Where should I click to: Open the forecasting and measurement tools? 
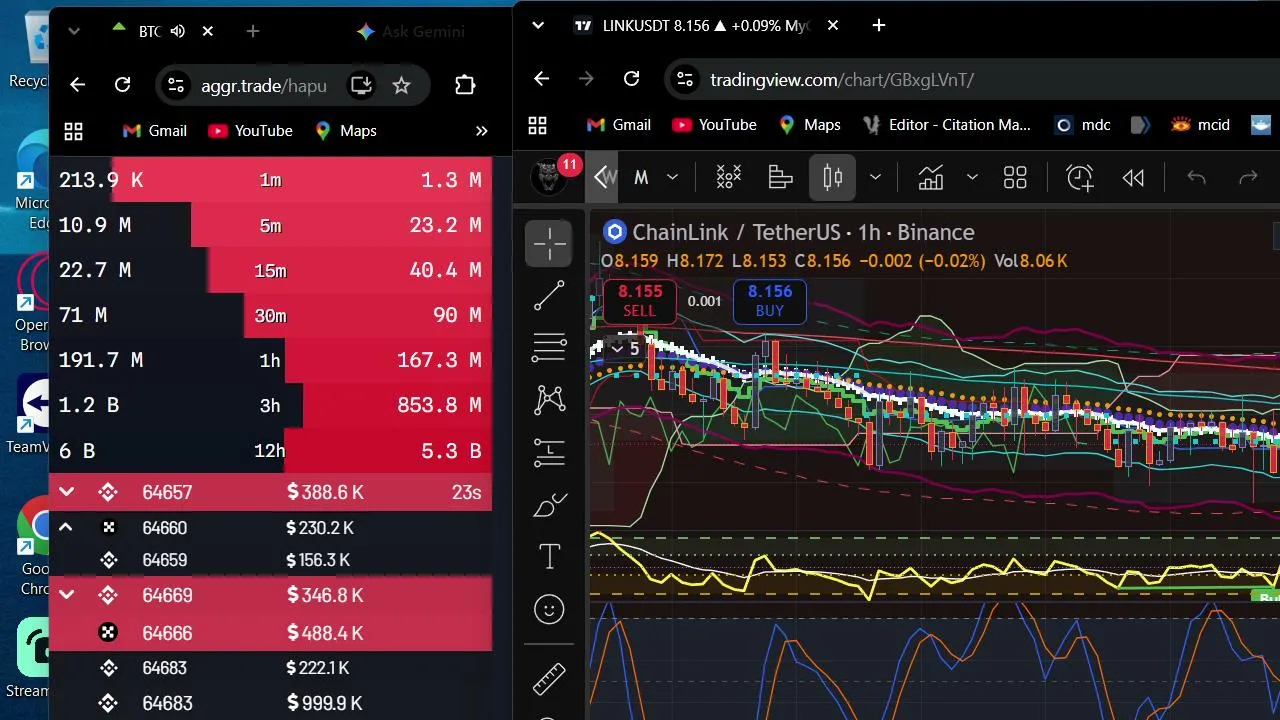[549, 453]
